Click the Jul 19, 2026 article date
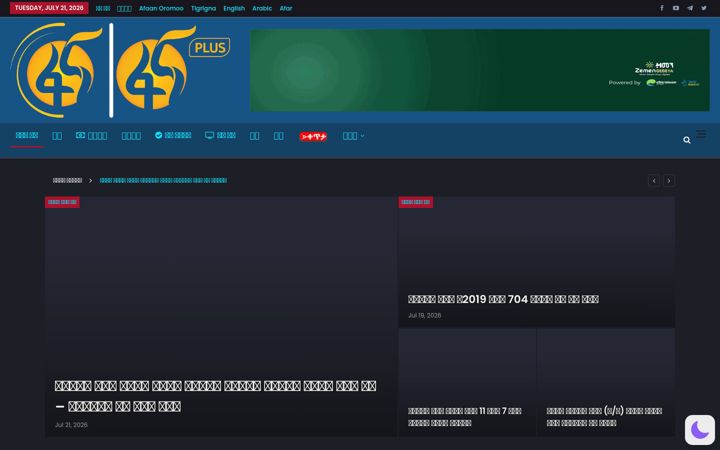This screenshot has height=450, width=720. [x=424, y=315]
